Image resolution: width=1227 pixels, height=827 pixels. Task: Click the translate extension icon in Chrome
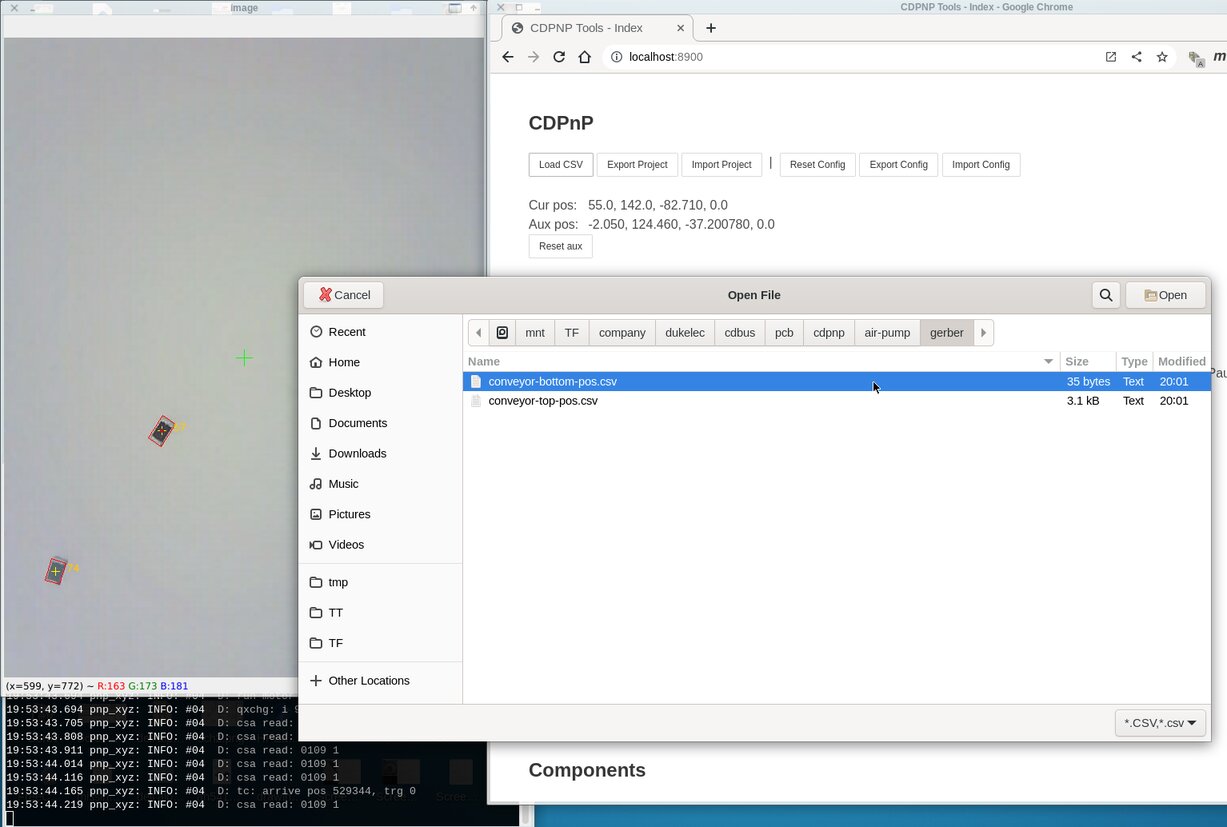coord(1196,57)
